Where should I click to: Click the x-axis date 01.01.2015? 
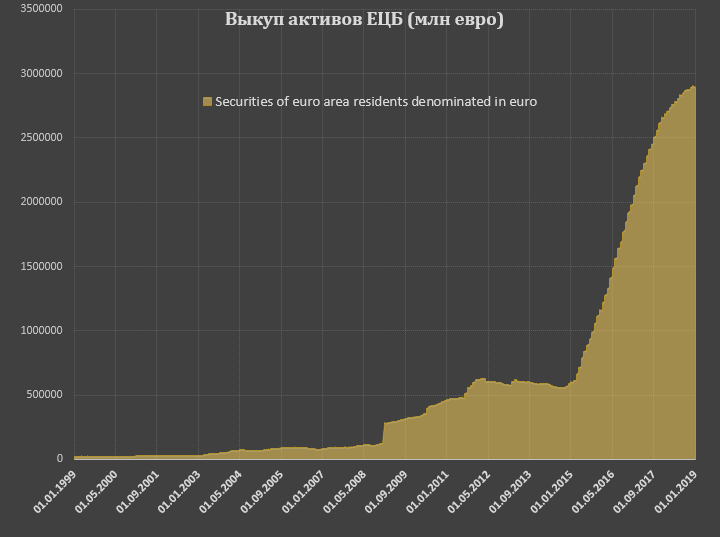551,491
